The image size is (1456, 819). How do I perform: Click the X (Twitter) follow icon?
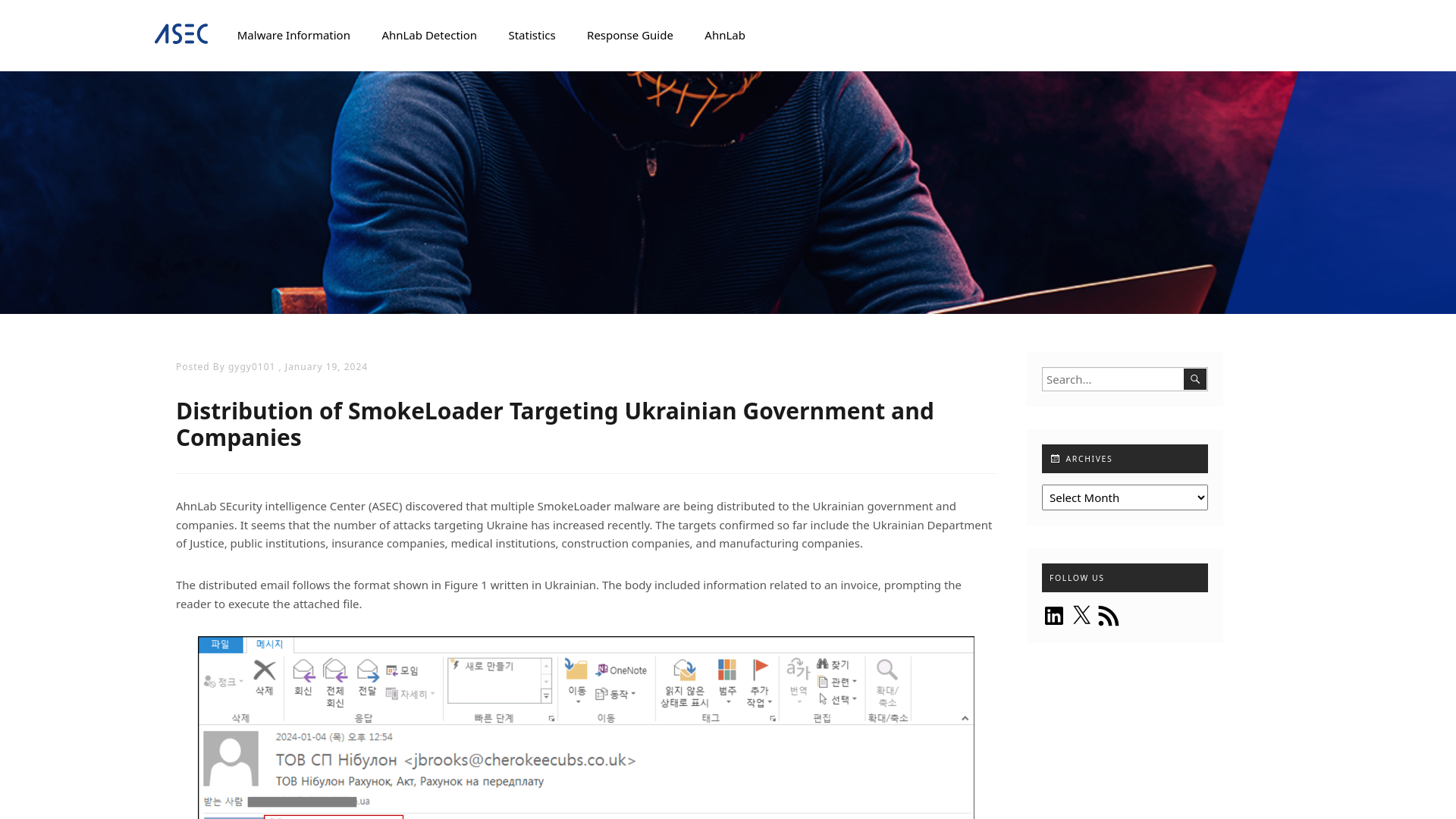click(x=1081, y=614)
